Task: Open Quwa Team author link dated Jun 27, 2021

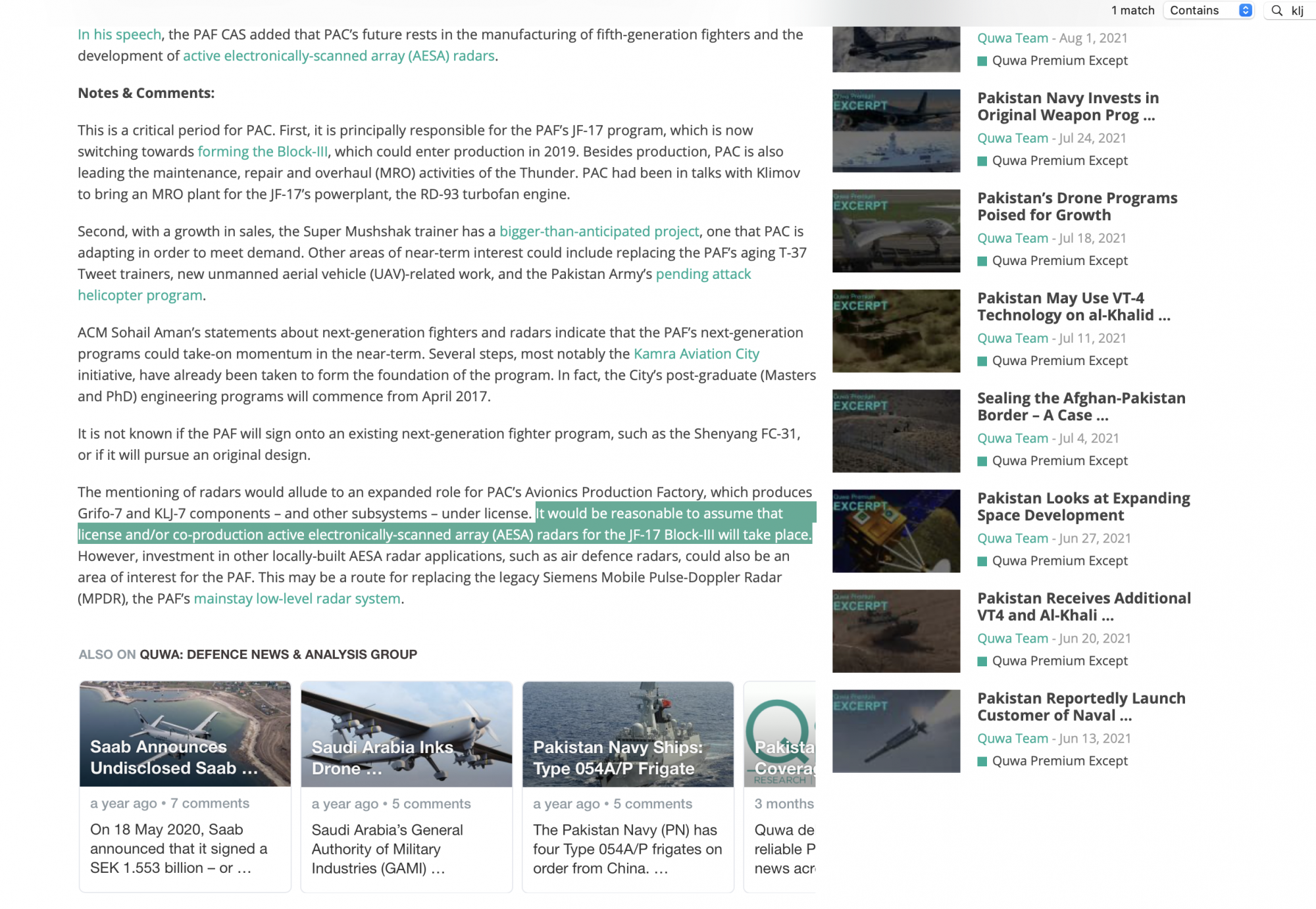Action: tap(1013, 538)
